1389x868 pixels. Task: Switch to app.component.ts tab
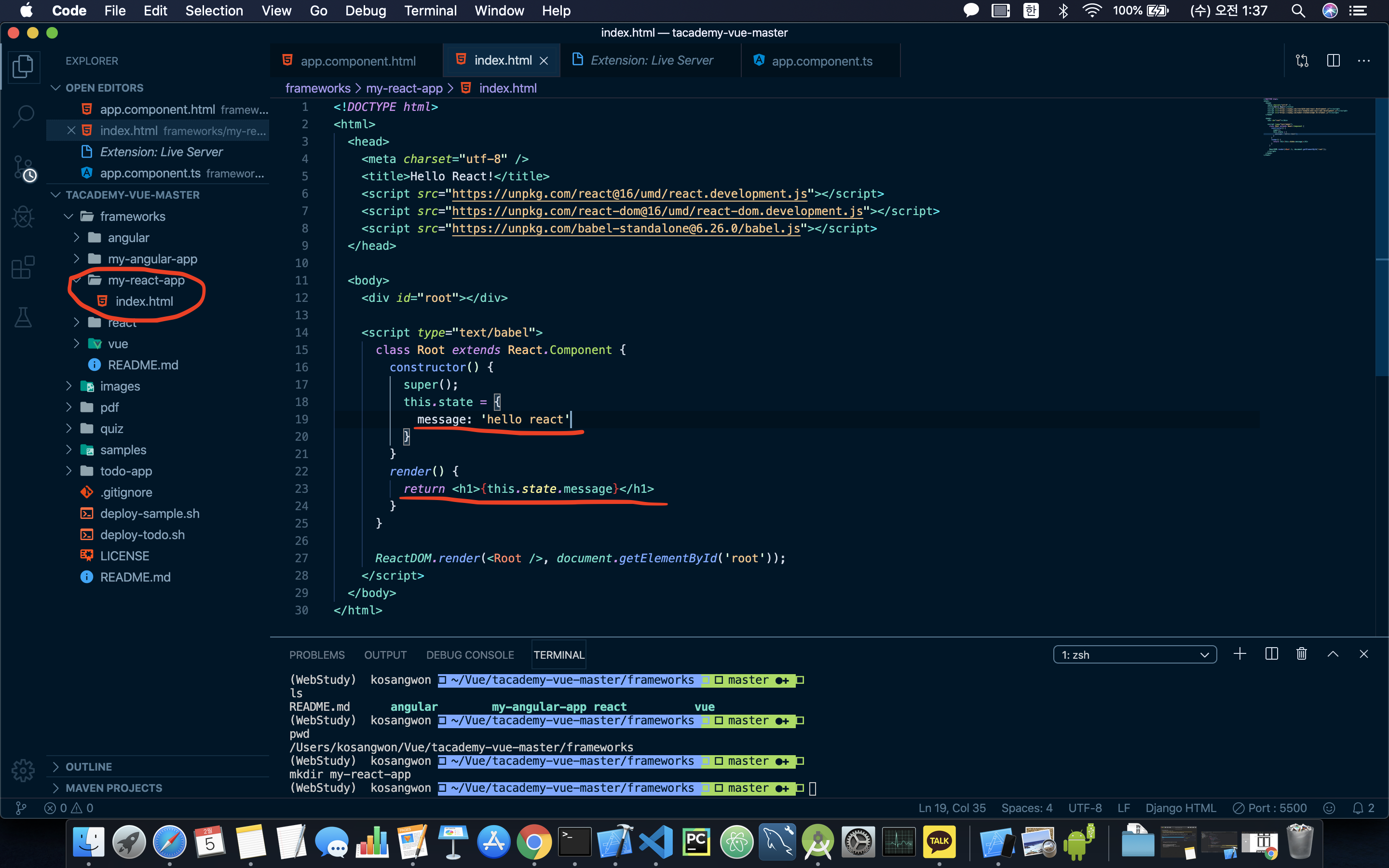click(821, 61)
